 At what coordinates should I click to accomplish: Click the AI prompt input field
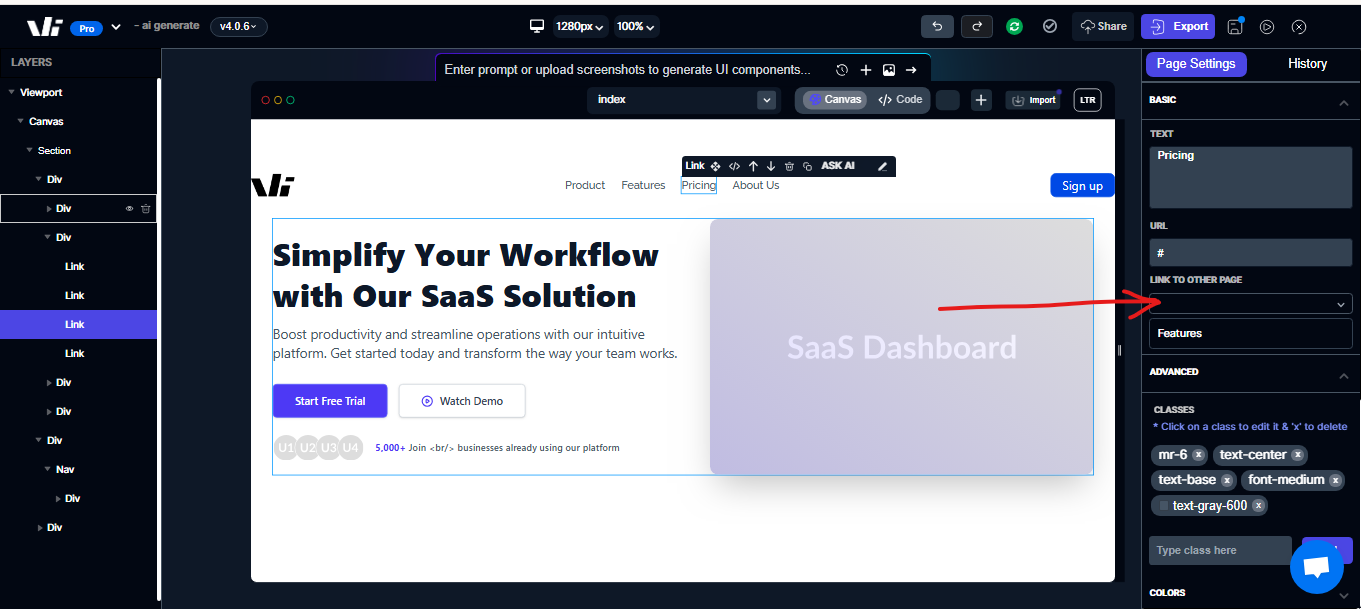(x=628, y=70)
